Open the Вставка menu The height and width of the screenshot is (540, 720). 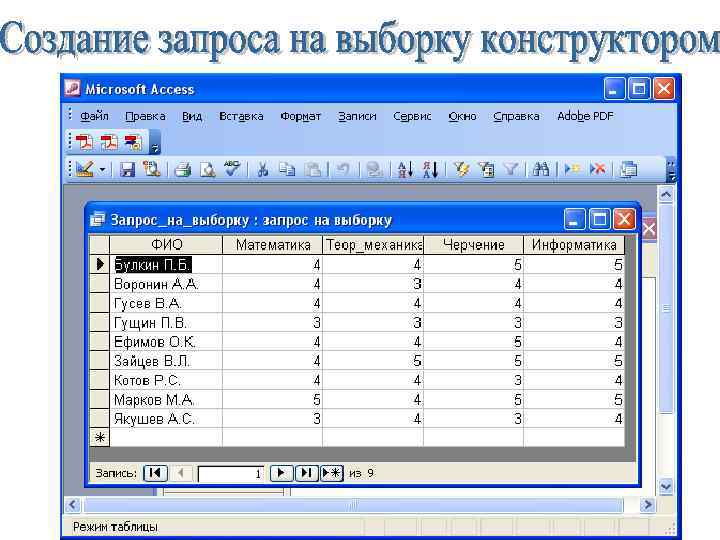[x=241, y=116]
